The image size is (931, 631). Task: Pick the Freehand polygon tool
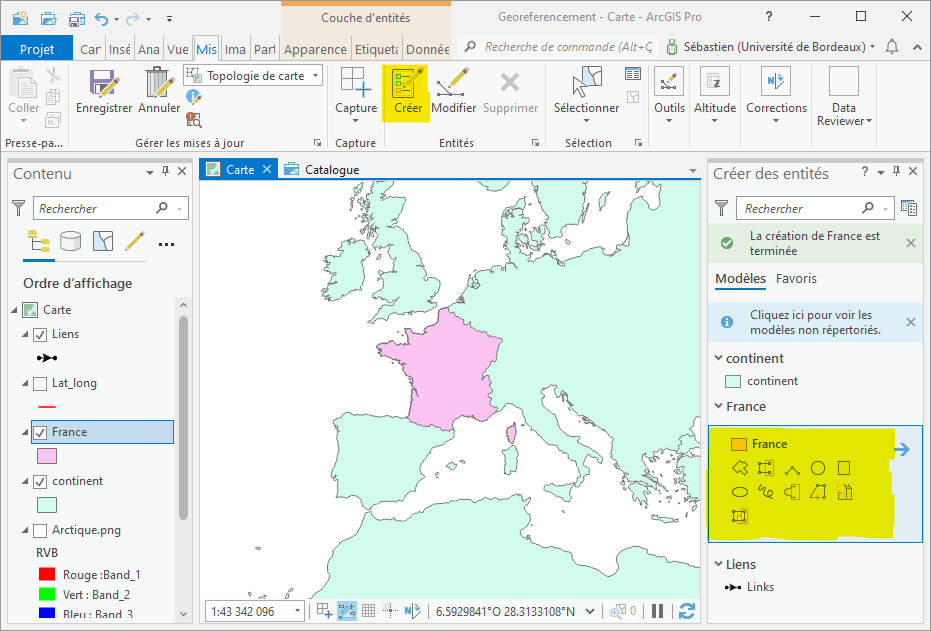coord(766,491)
